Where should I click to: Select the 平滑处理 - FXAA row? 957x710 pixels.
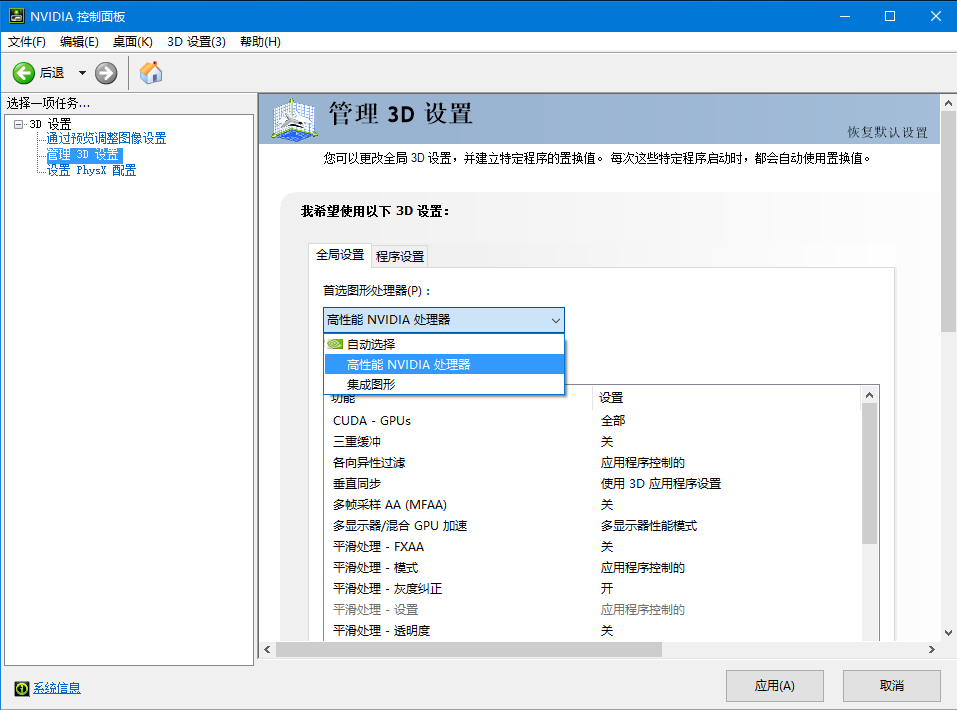(x=592, y=546)
